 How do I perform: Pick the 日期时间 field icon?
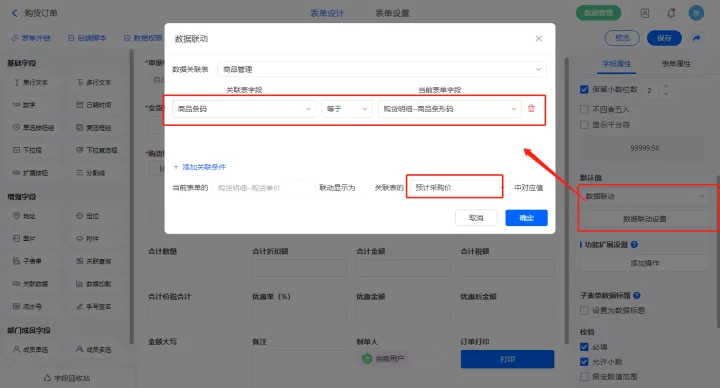pos(80,105)
